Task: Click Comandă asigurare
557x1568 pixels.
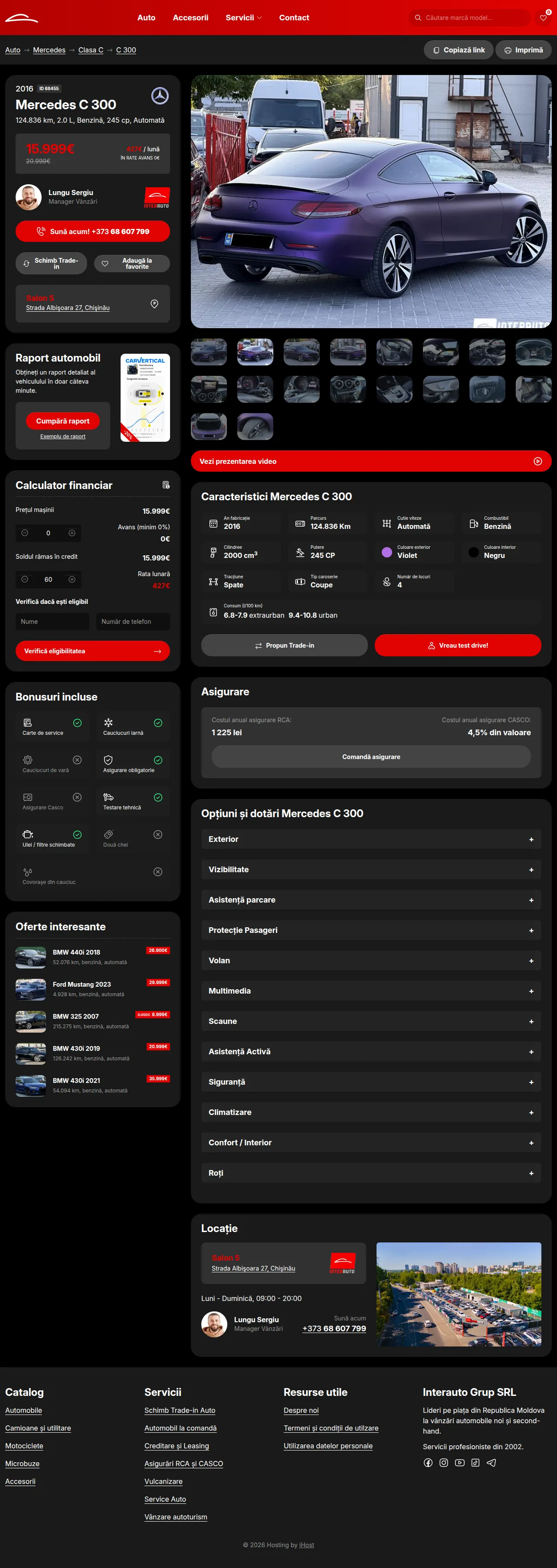Action: coord(371,756)
